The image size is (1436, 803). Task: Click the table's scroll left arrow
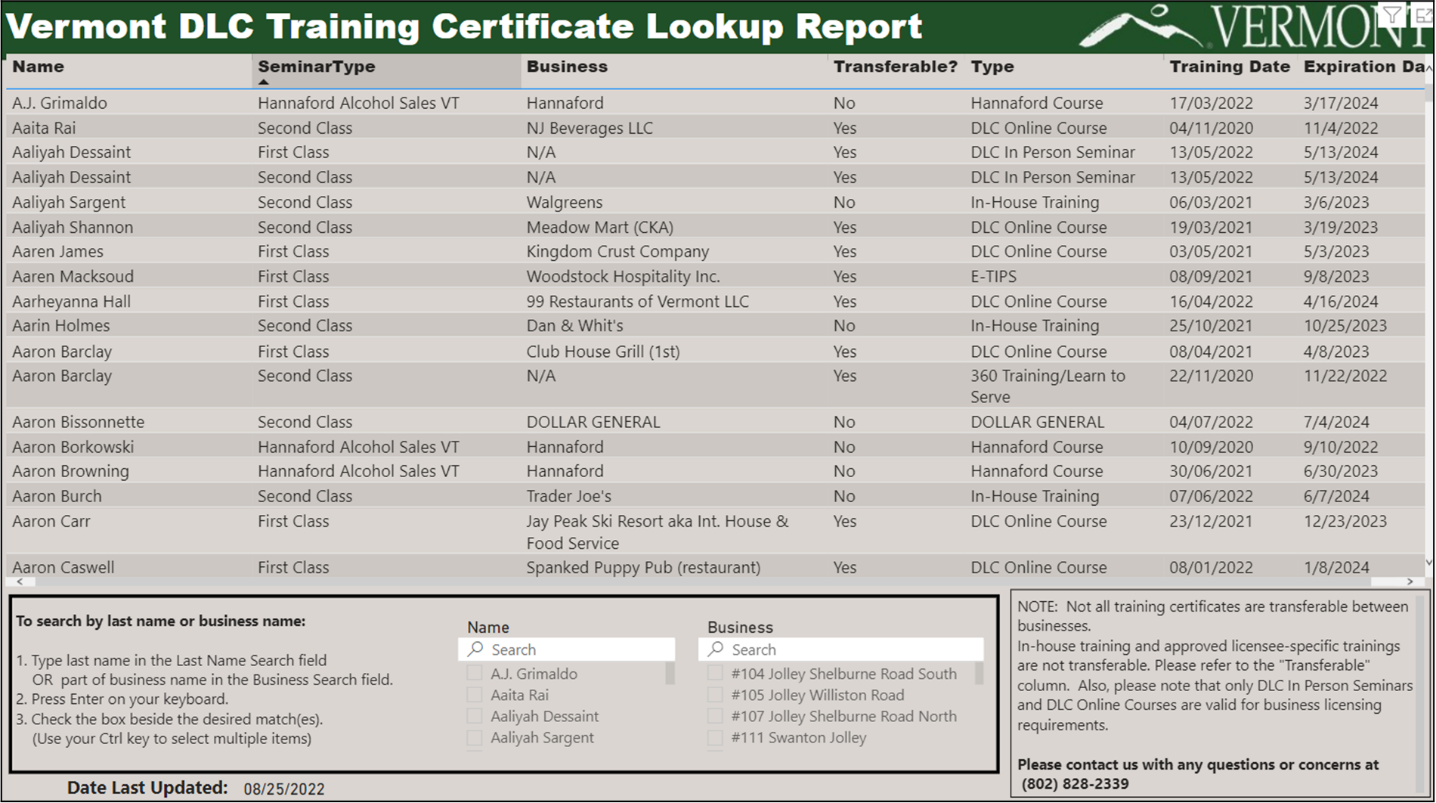coord(18,581)
